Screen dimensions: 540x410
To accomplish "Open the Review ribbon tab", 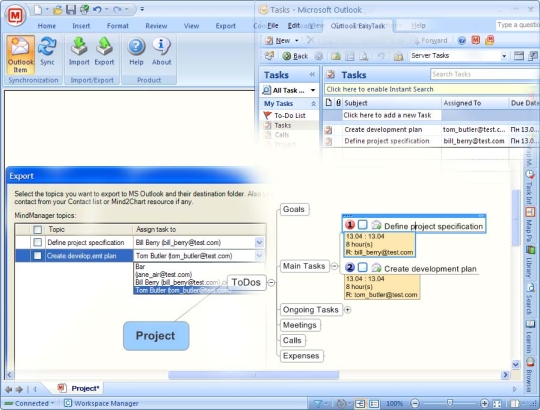I will click(x=156, y=26).
